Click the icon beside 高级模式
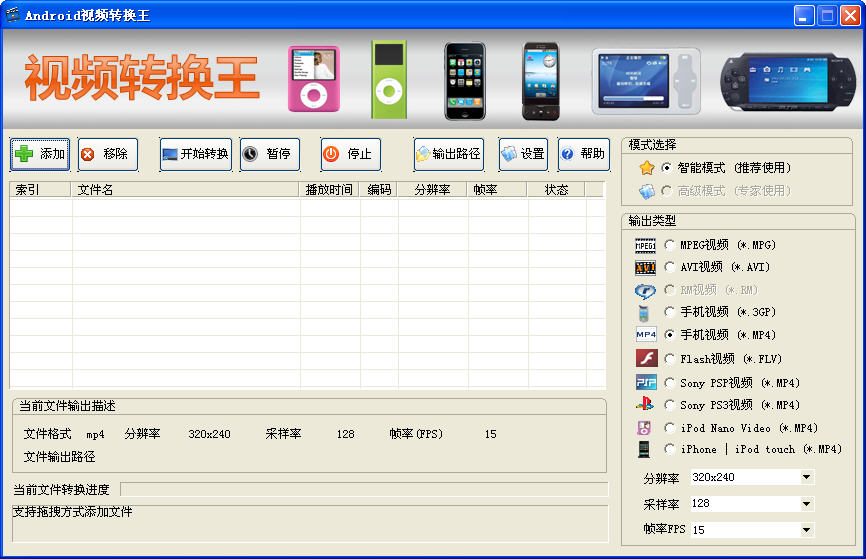Screen dimensions: 866x559 (x=647, y=191)
